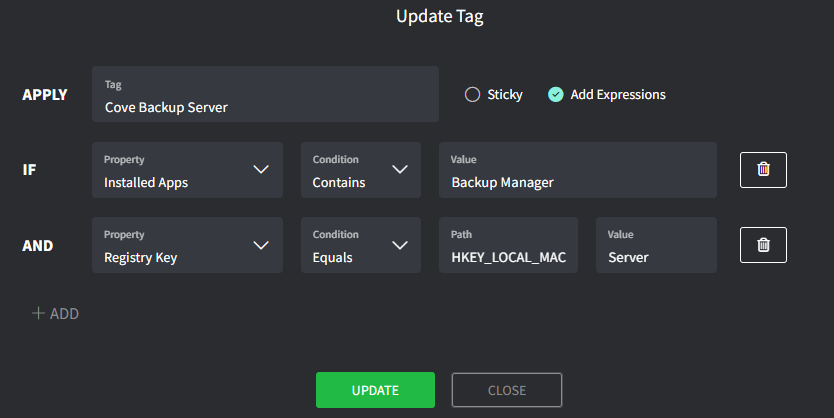834x418 pixels.
Task: Click the Update Tag dialog title
Action: pyautogui.click(x=440, y=16)
